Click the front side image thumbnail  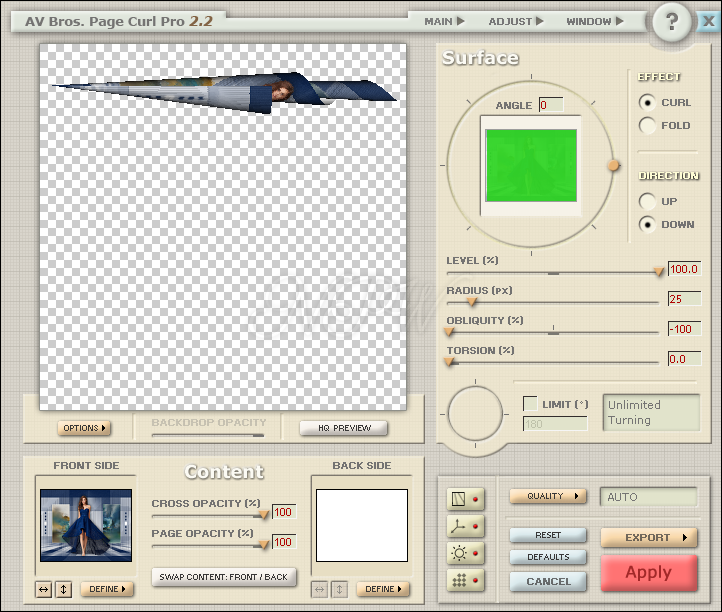[86, 525]
